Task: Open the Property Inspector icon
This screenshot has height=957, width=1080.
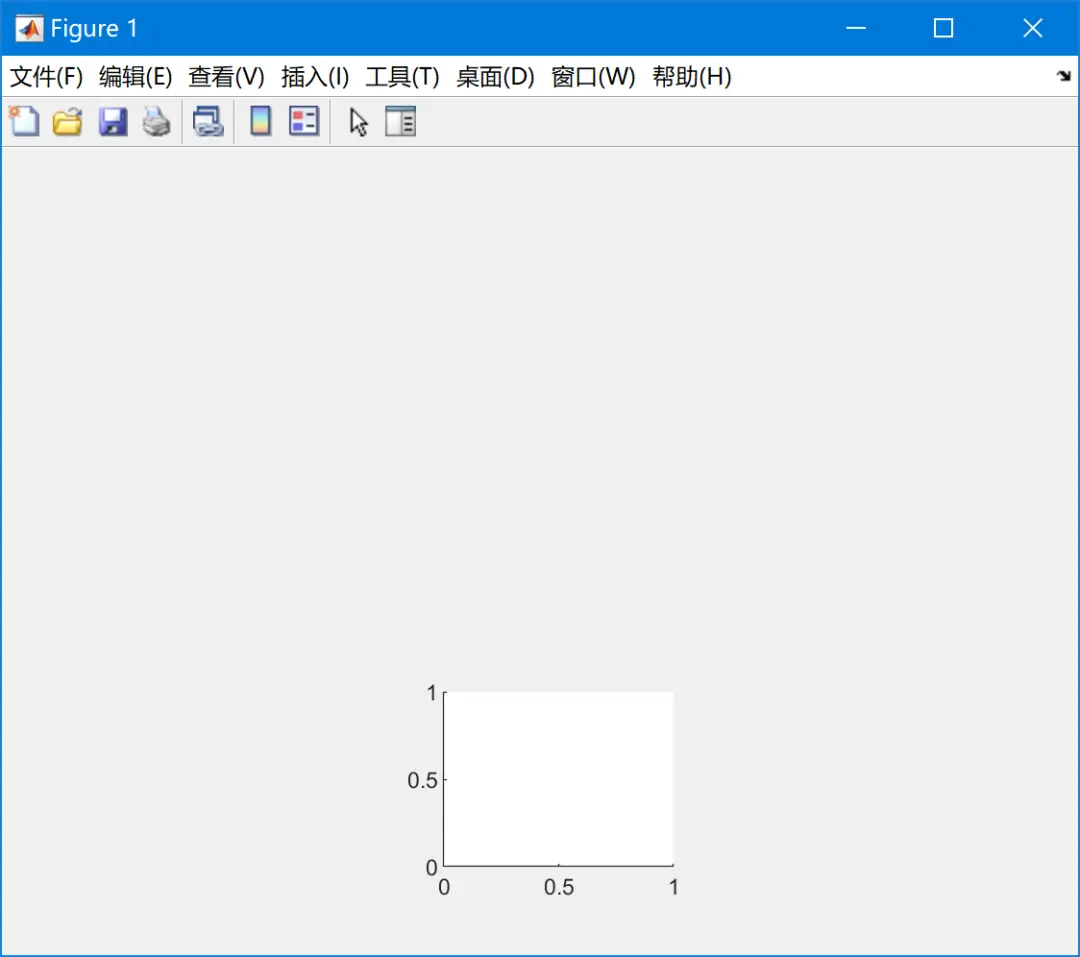Action: [400, 122]
